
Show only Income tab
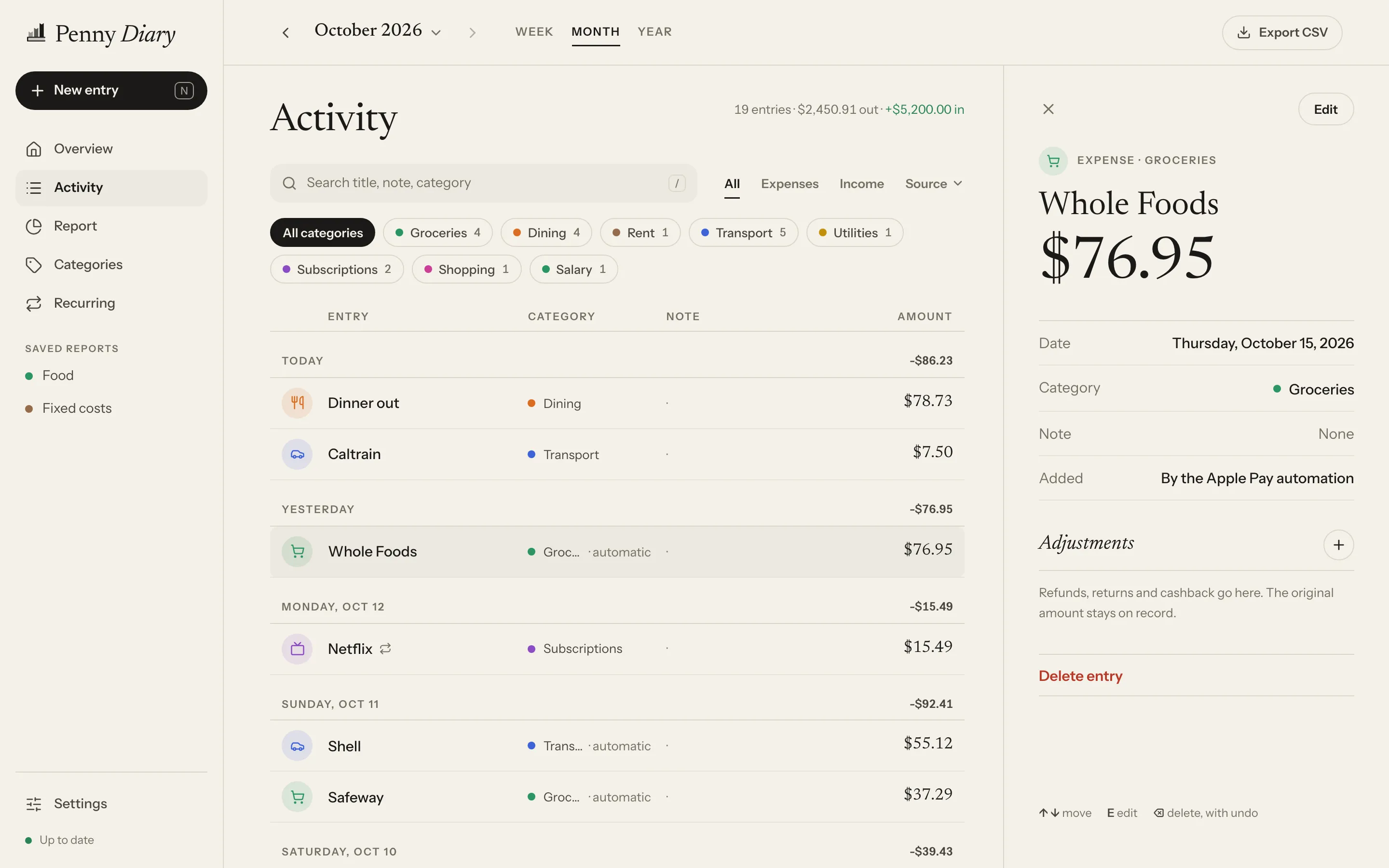pyautogui.click(x=861, y=184)
